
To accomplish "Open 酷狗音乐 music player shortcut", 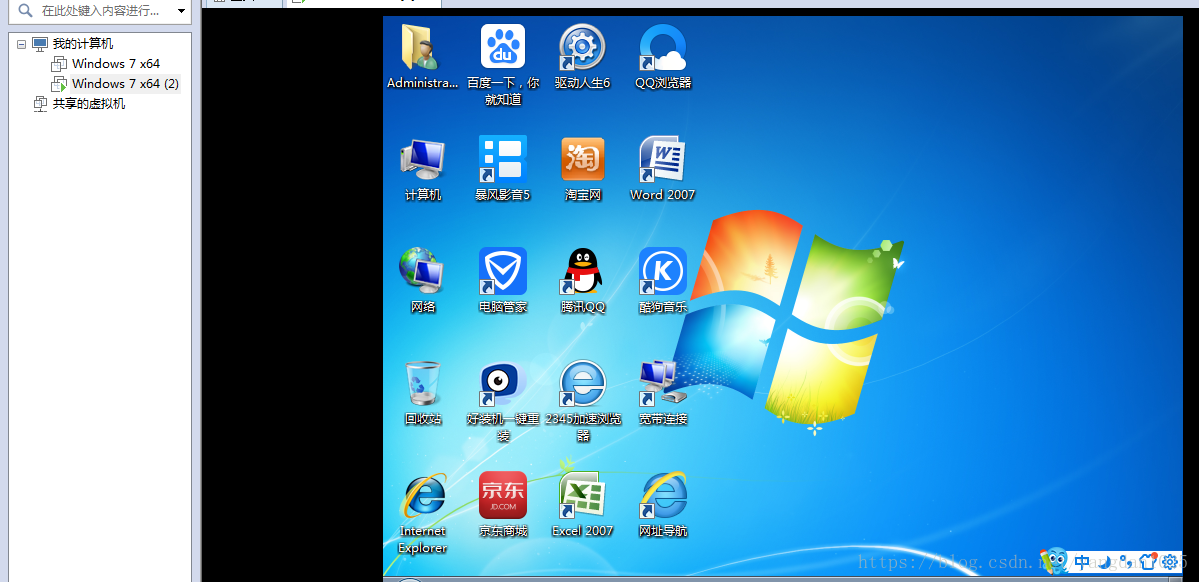I will tap(663, 270).
